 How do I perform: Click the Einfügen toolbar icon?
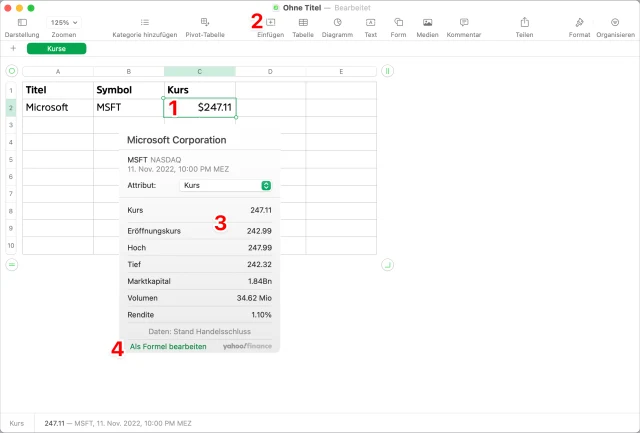click(270, 22)
